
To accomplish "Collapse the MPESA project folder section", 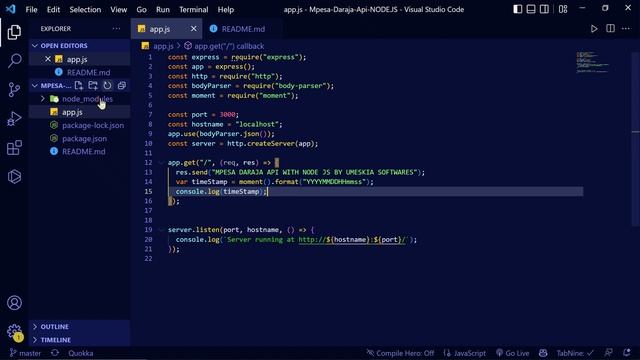I will 35,86.
